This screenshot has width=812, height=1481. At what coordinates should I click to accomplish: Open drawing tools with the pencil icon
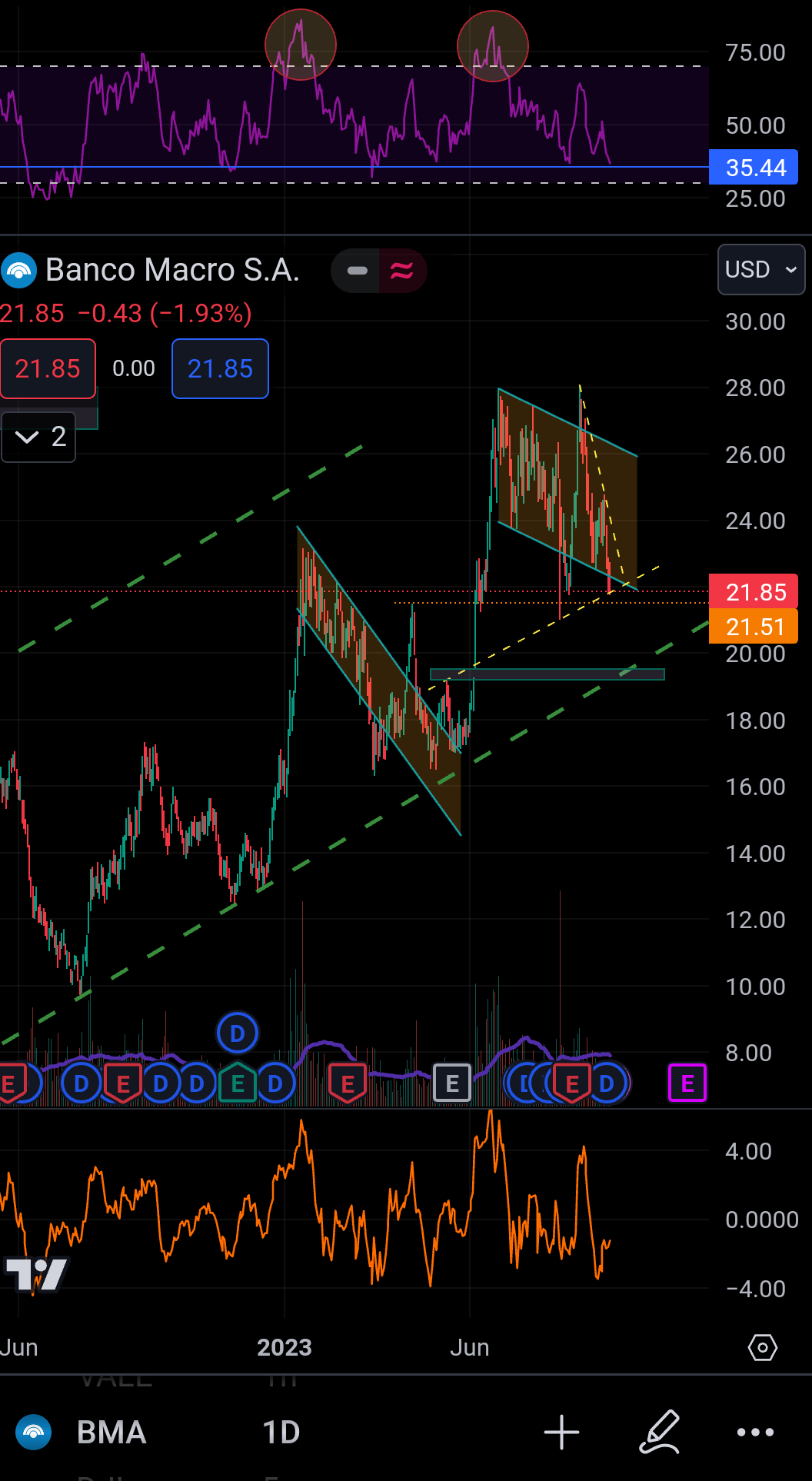[x=660, y=1432]
